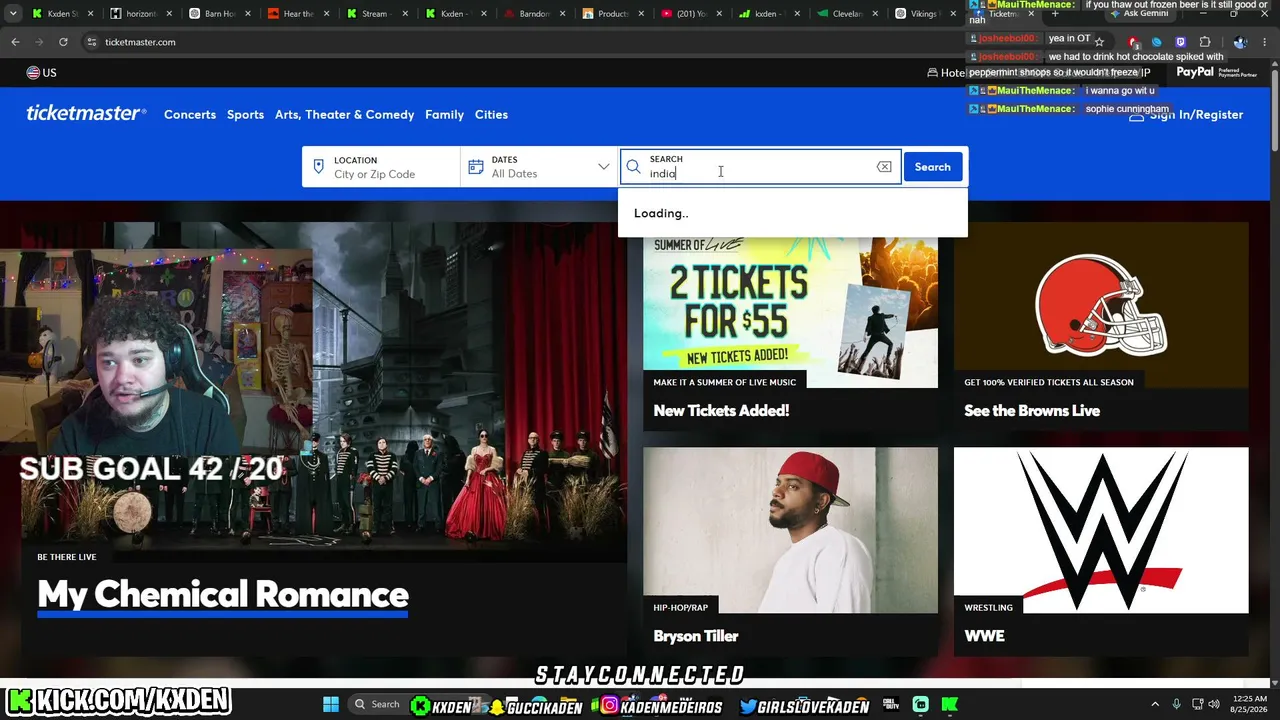This screenshot has height=720, width=1280.
Task: Change country using the US flag selector
Action: (42, 73)
